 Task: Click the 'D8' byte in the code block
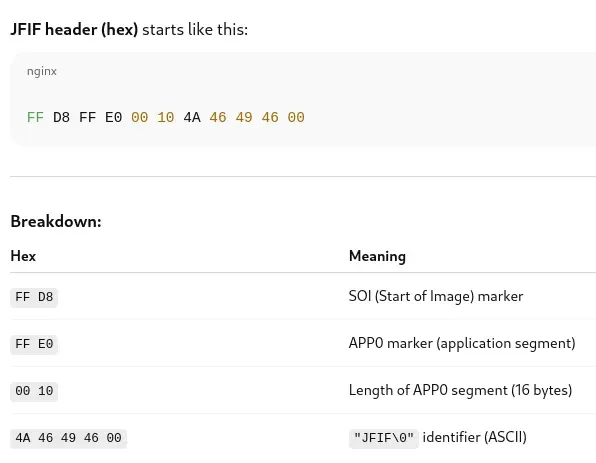coord(61,117)
